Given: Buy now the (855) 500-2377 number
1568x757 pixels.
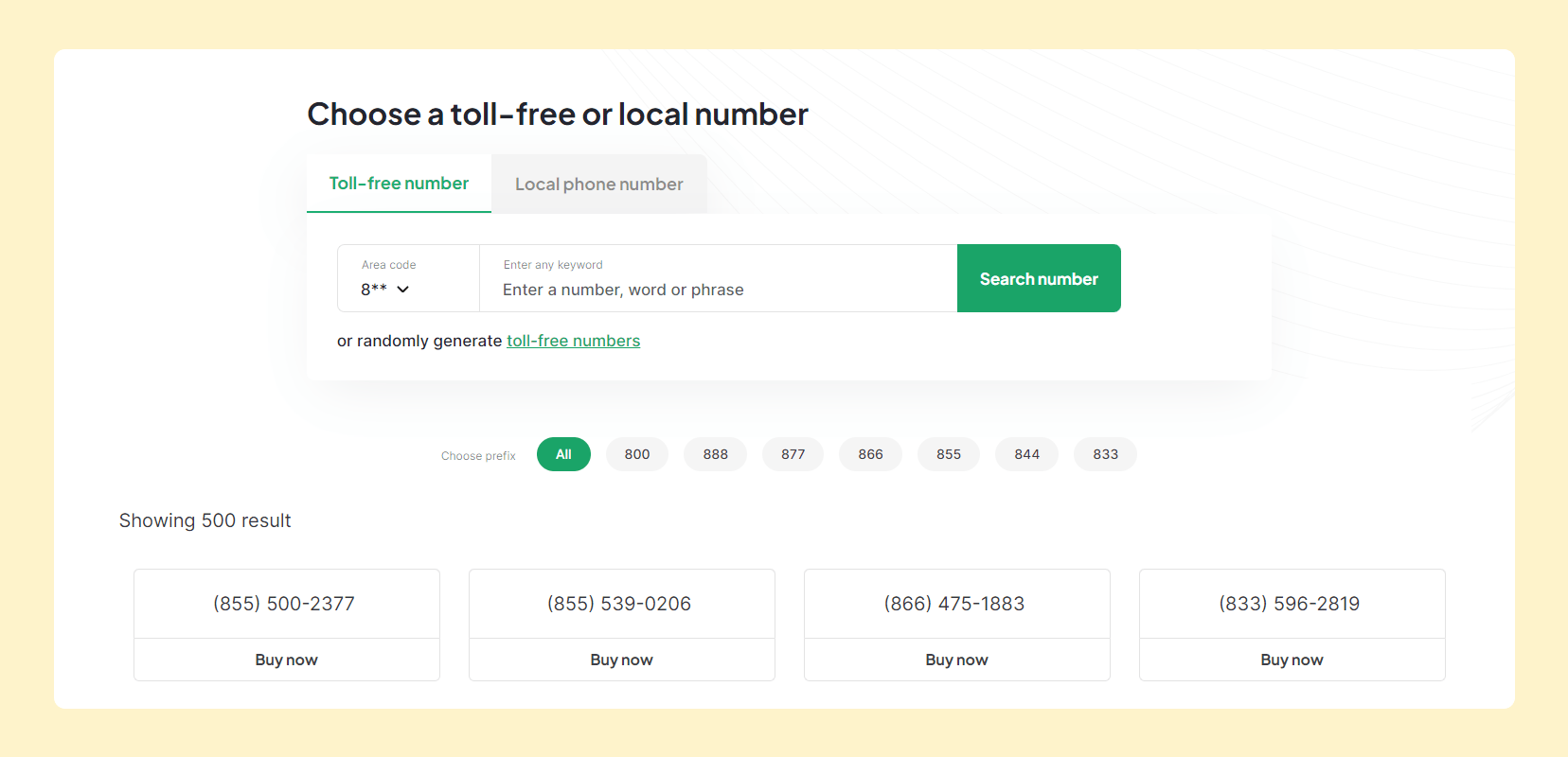Looking at the screenshot, I should 287,660.
